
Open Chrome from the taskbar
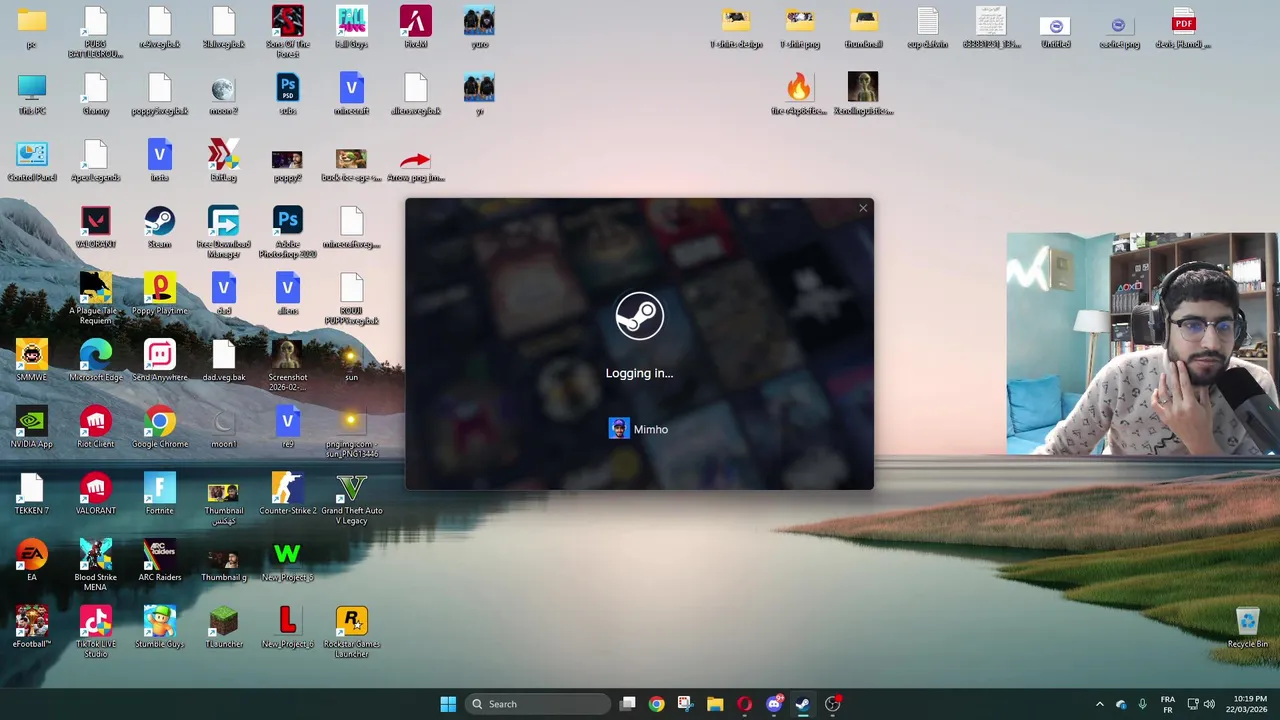[656, 704]
